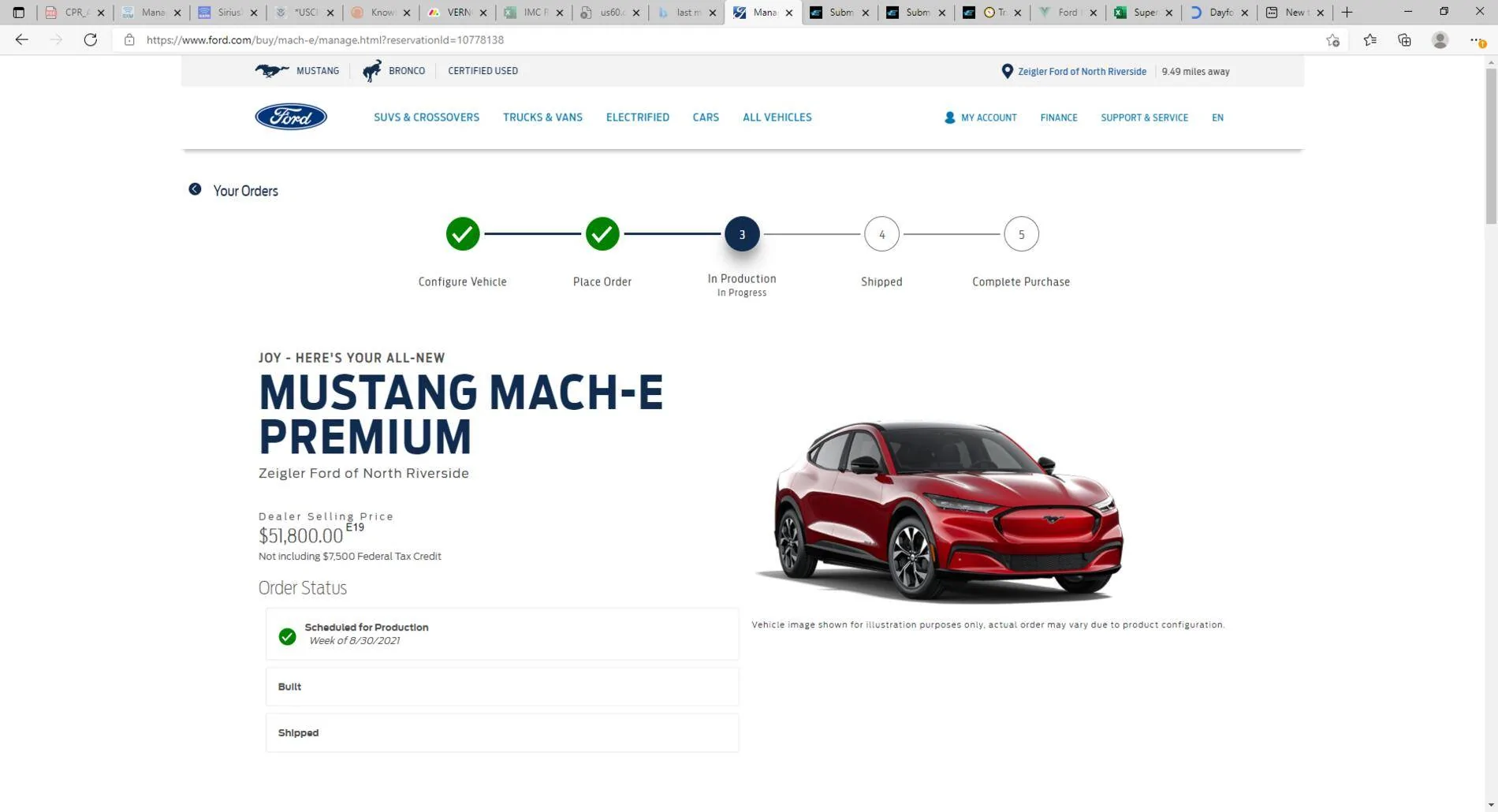This screenshot has height=812, width=1498.
Task: Click the Certified Used link
Action: [483, 71]
